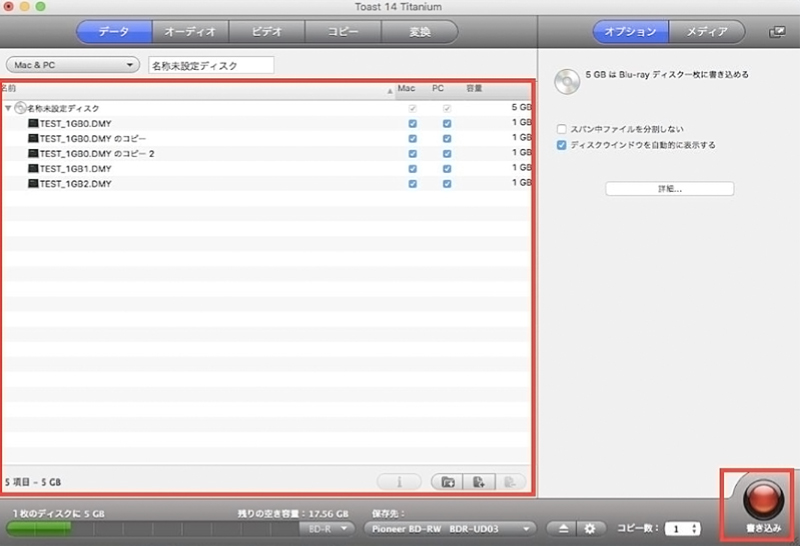Click the green disc capacity bar
The height and width of the screenshot is (546, 800).
39,529
